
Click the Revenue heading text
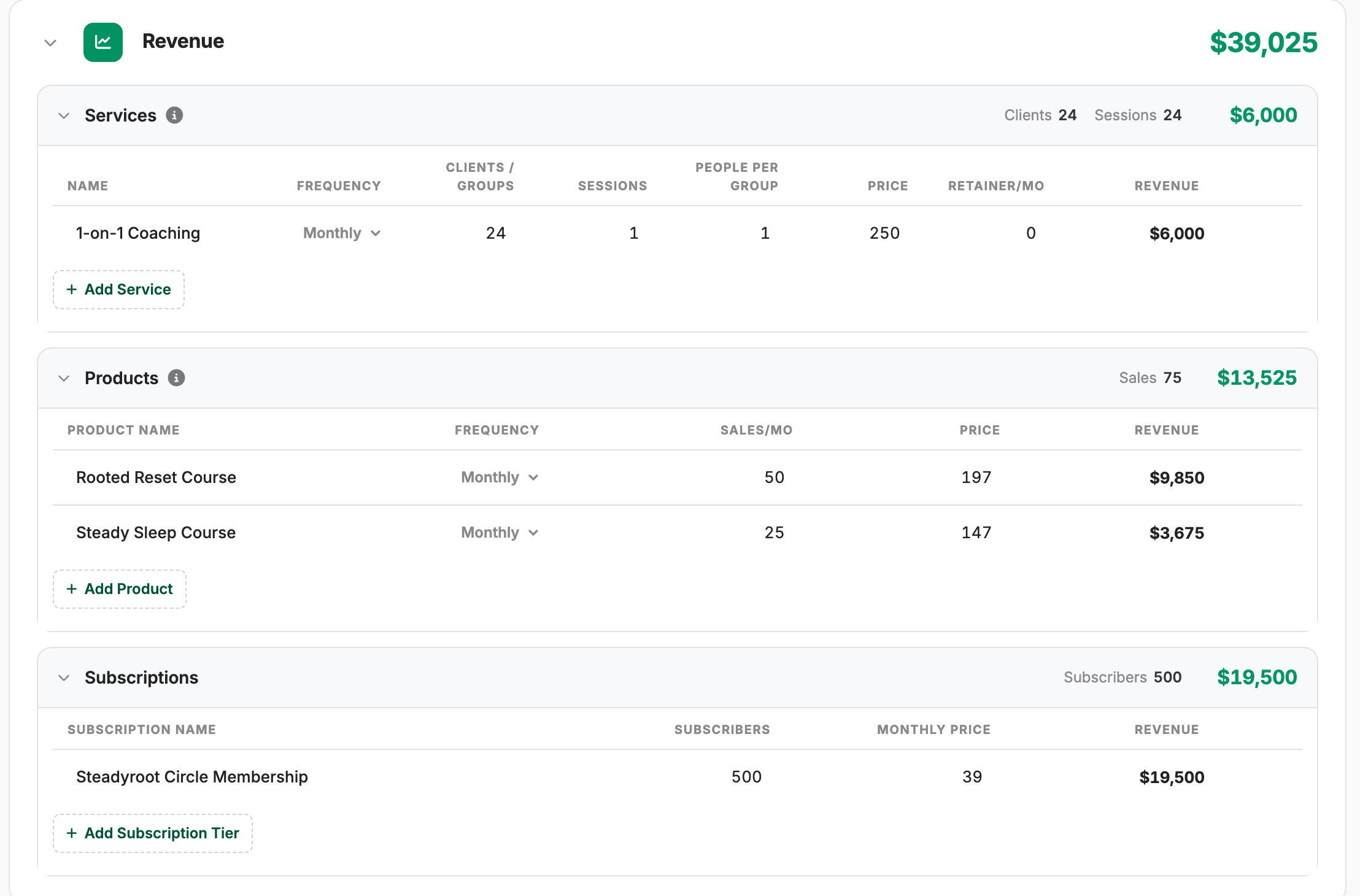[183, 41]
